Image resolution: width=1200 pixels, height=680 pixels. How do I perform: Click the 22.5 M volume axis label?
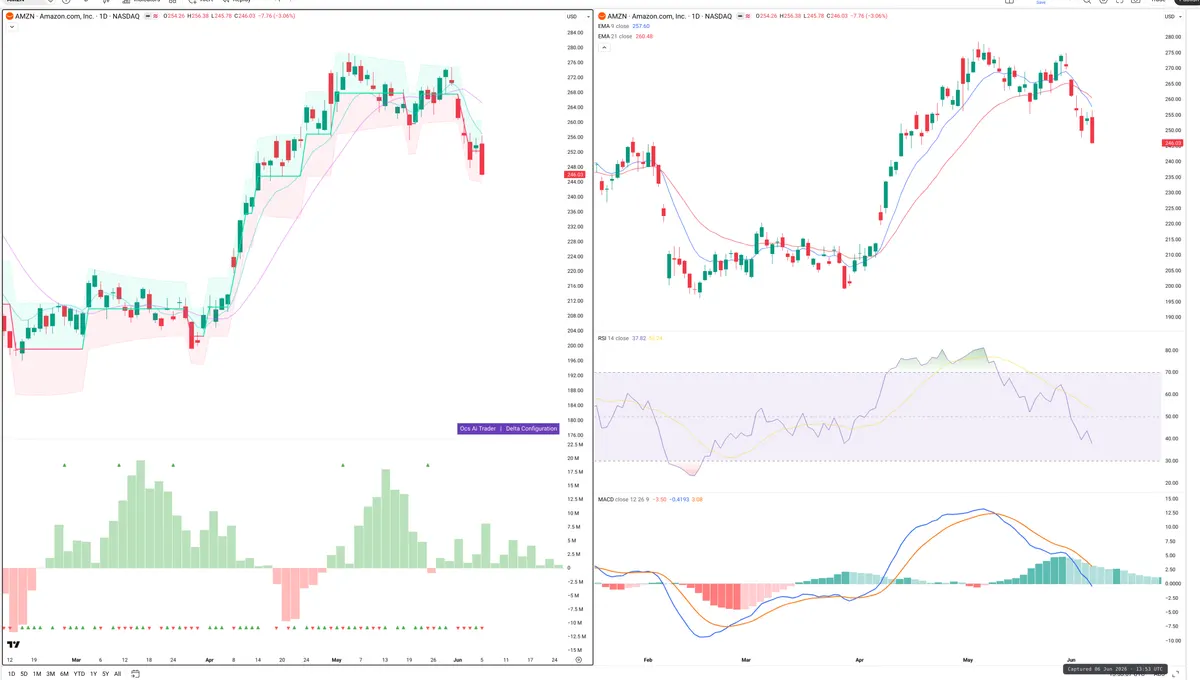point(575,445)
